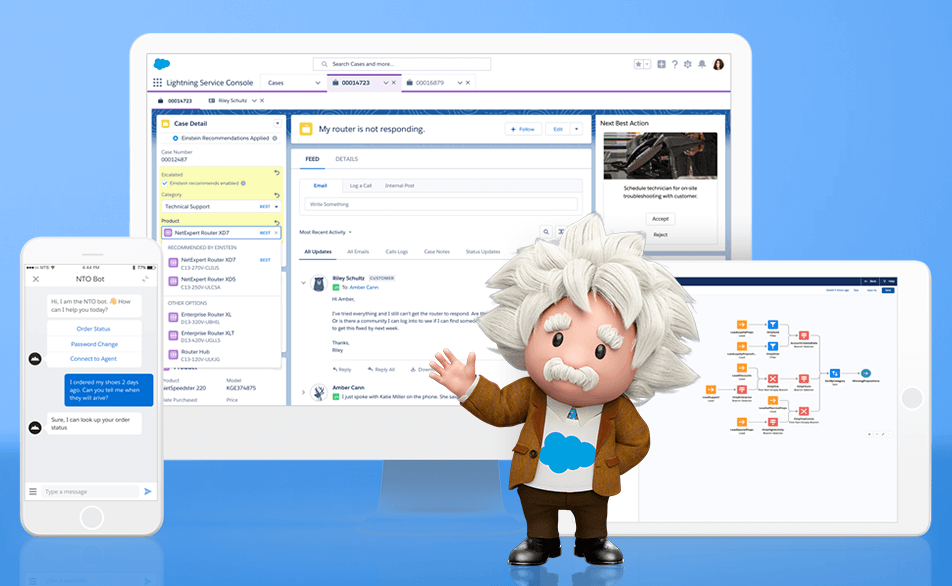
Task: Open the Technical Support category dropdown
Action: (276, 207)
